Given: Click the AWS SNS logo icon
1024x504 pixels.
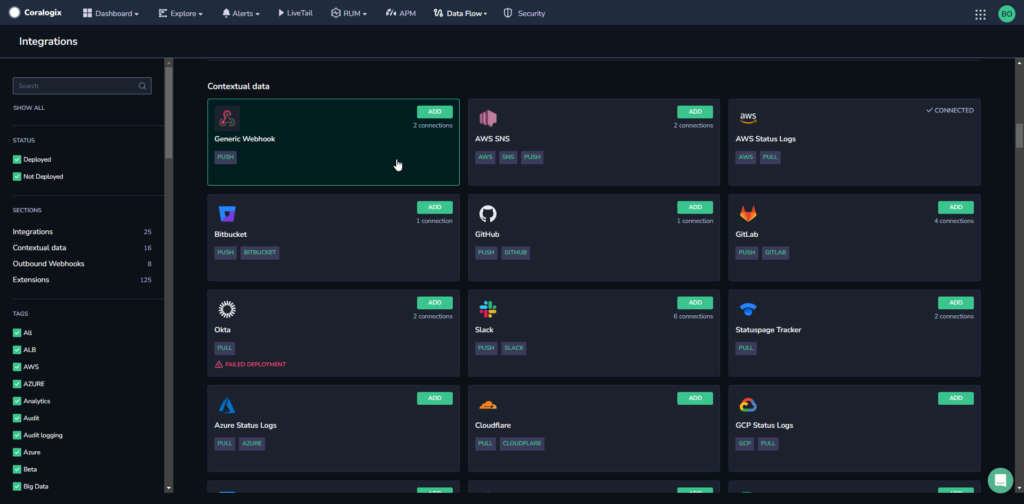Looking at the screenshot, I should 488,118.
